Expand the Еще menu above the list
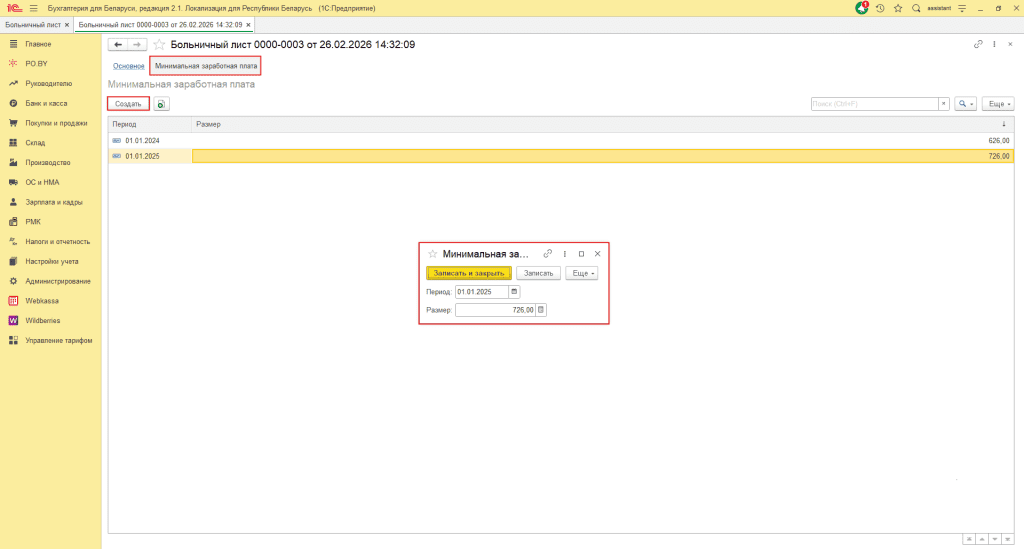This screenshot has height=549, width=1024. (999, 104)
